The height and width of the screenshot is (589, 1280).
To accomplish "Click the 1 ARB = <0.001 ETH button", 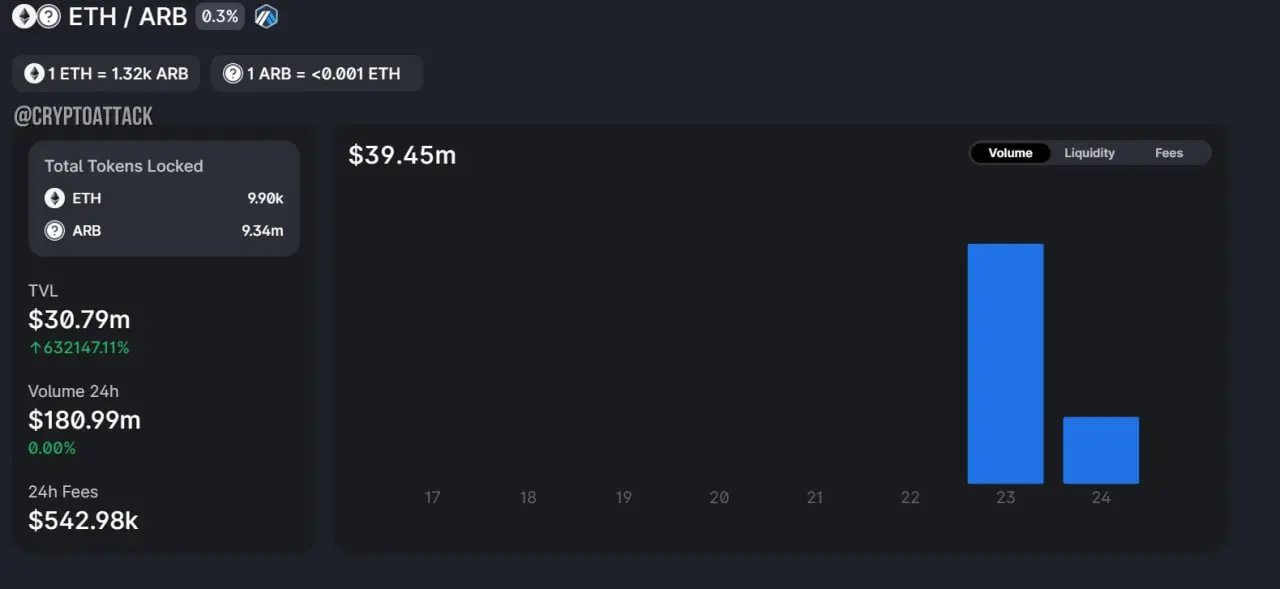I will [316, 74].
